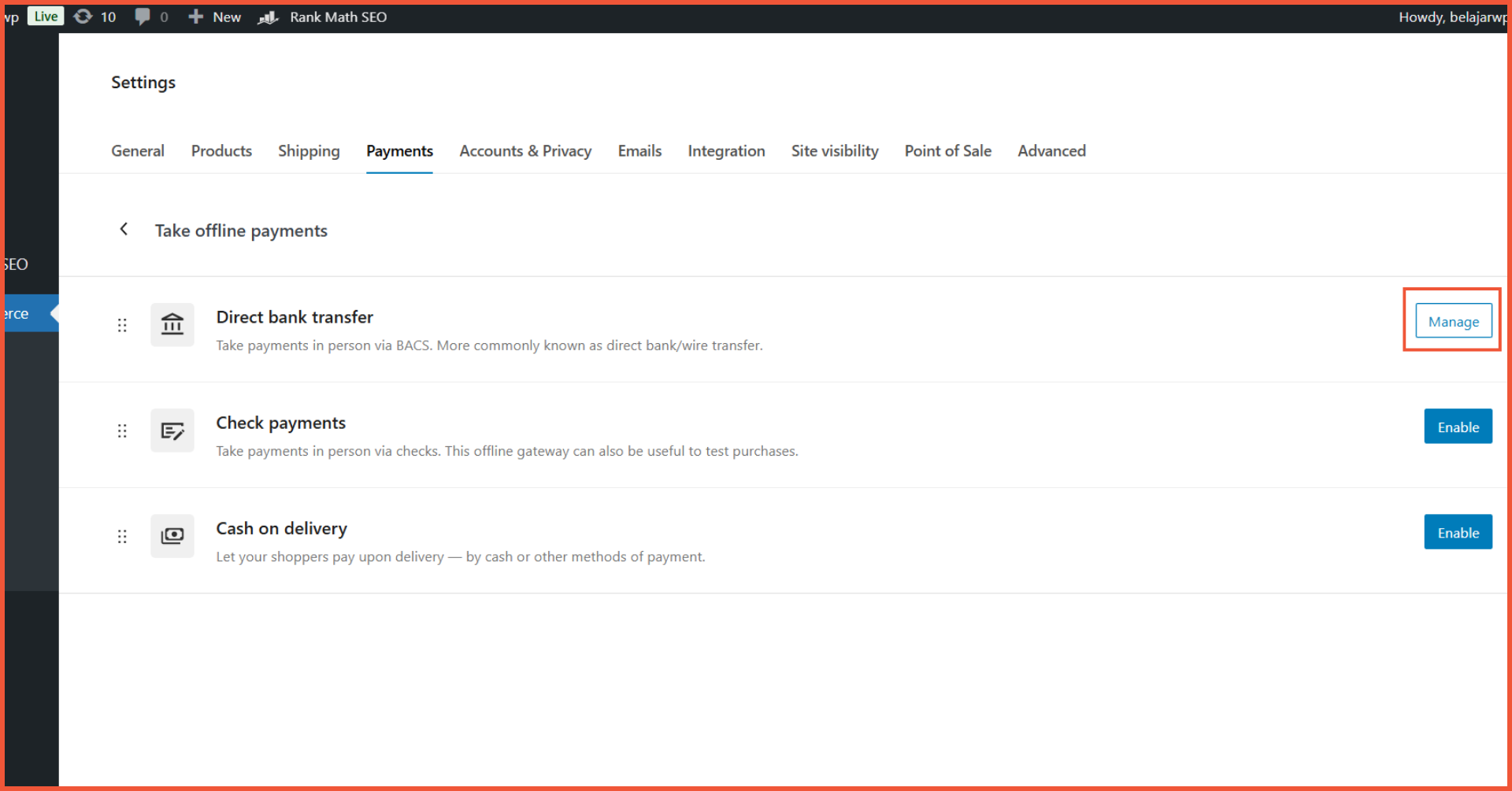This screenshot has width=1512, height=791.
Task: Enable Check payments
Action: click(x=1458, y=427)
